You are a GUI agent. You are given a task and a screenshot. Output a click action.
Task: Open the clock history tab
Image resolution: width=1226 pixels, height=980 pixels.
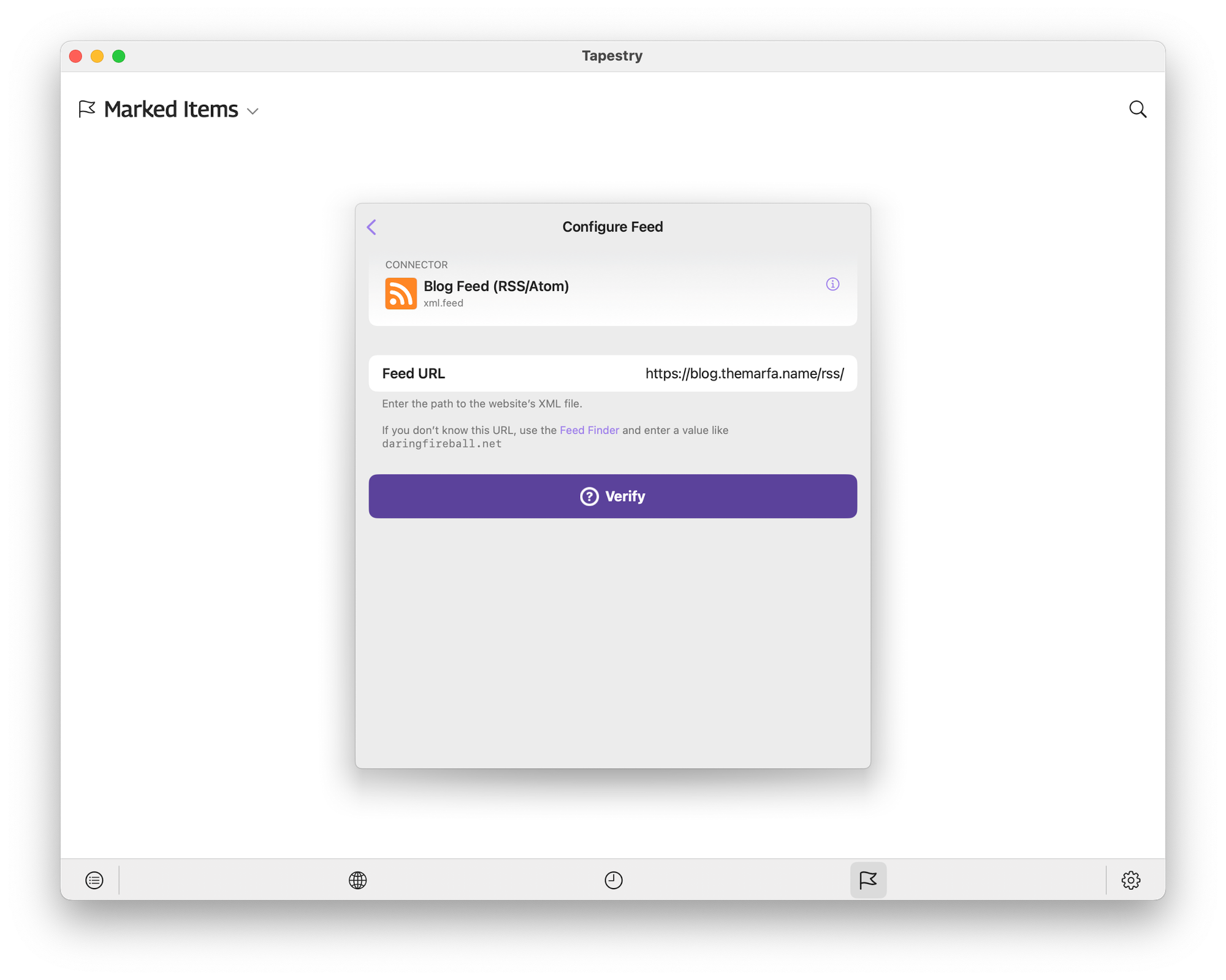pos(613,880)
